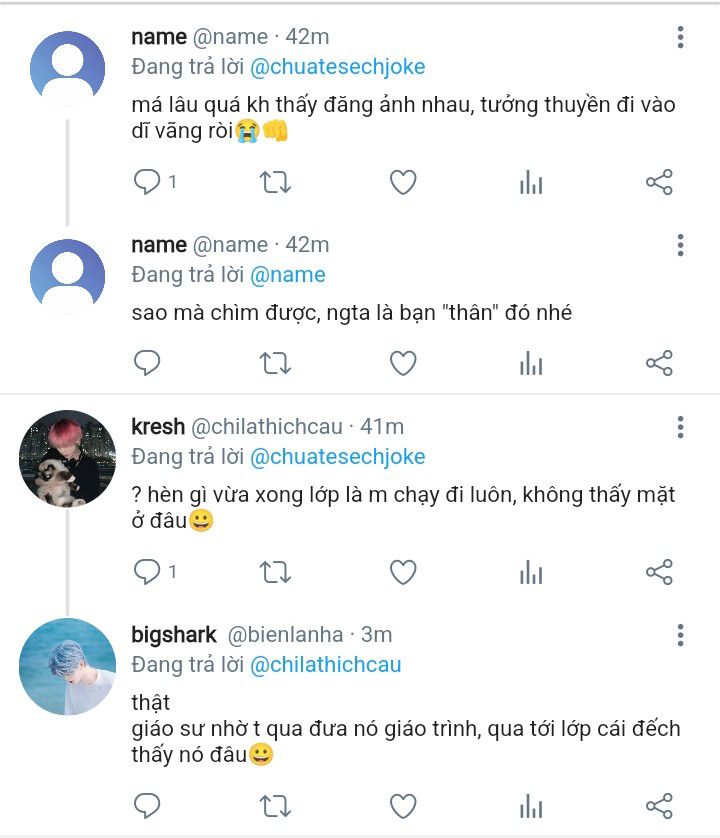Open bigshark's profile avatar
Viewport: 720px width, 838px height.
tap(67, 666)
